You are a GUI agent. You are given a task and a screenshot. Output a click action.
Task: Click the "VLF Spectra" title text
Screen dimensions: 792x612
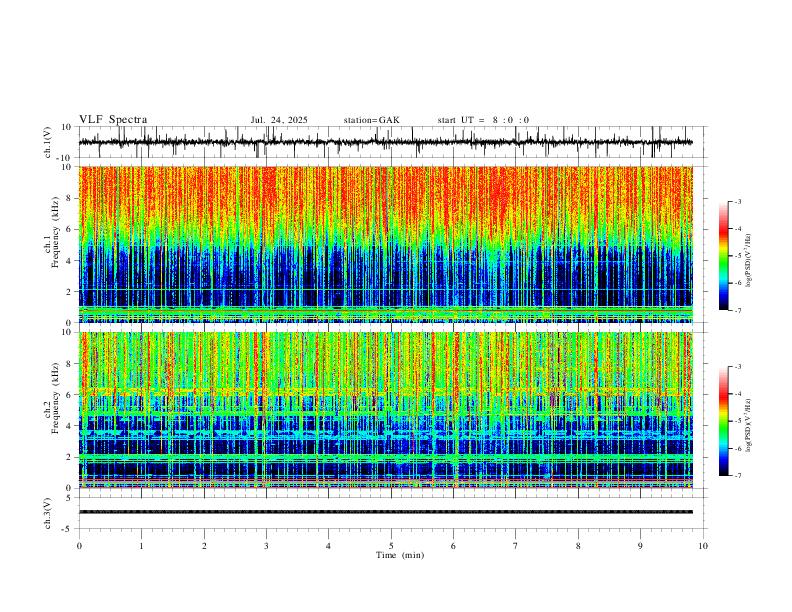(113, 119)
